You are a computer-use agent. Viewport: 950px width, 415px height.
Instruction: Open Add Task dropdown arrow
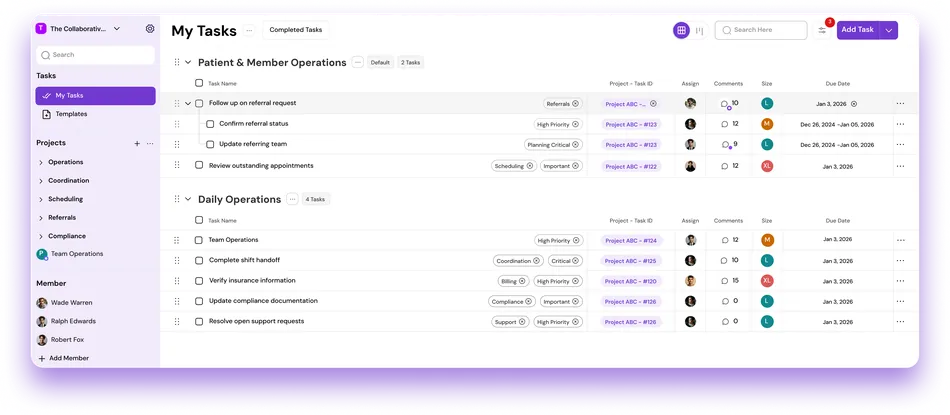[x=889, y=30]
